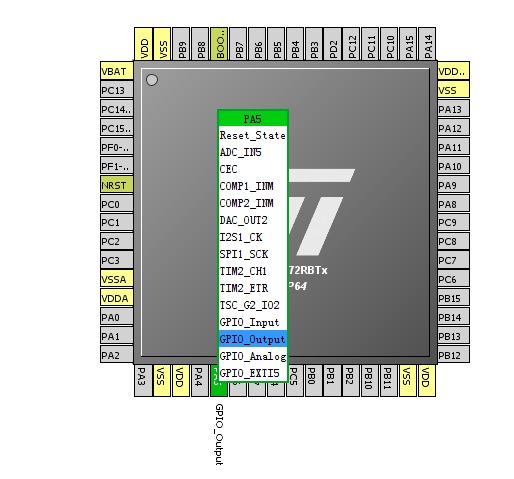Click the VDDA pin
This screenshot has height=479, width=514.
(x=117, y=298)
